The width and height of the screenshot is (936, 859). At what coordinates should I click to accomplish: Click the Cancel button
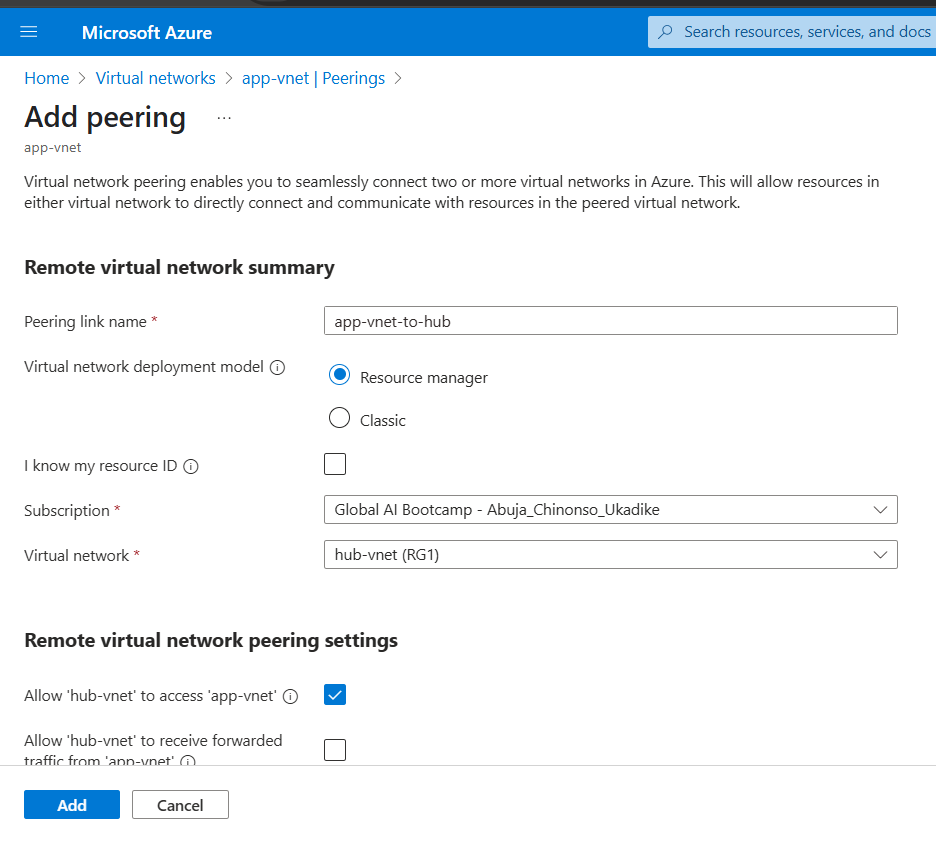click(180, 805)
